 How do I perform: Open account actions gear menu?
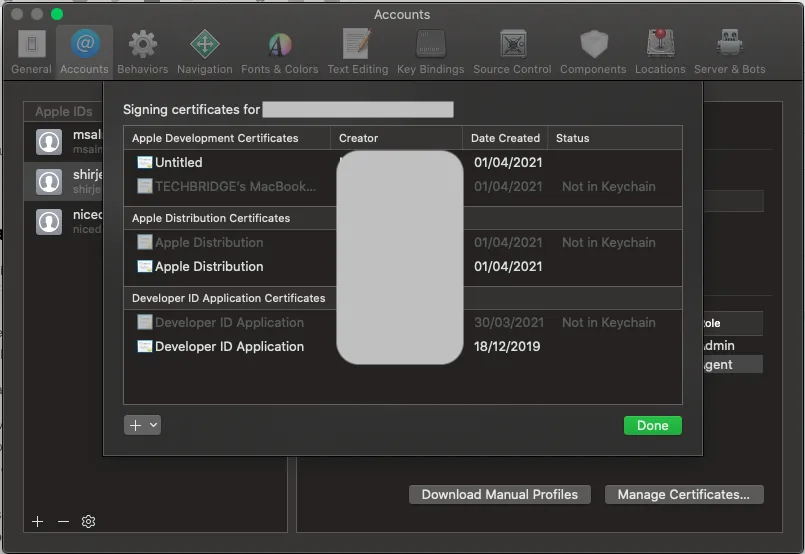pos(88,522)
